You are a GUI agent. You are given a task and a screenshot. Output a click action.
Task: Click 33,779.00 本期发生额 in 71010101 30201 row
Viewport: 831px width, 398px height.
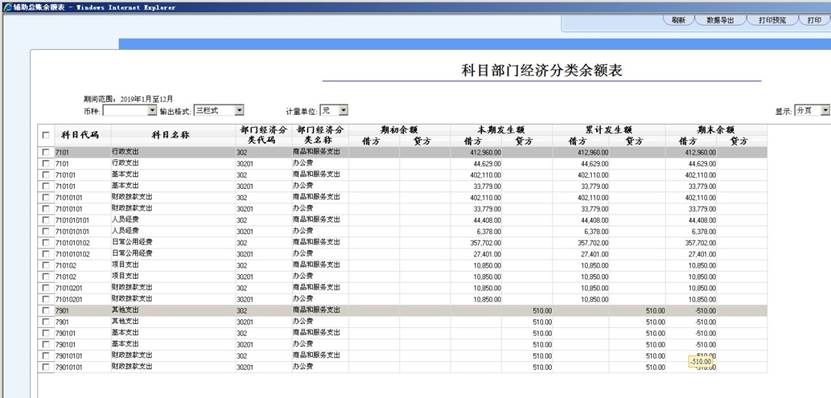pyautogui.click(x=487, y=209)
